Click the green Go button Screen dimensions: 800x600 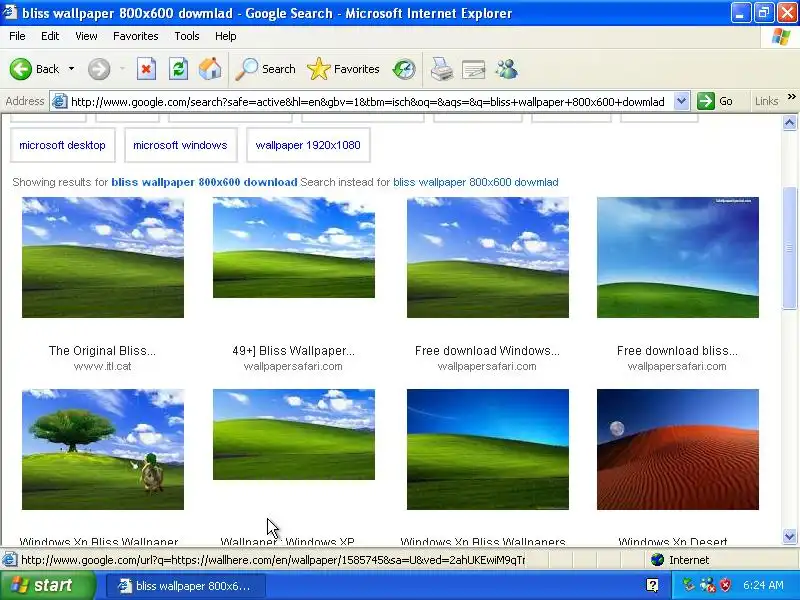coord(716,101)
